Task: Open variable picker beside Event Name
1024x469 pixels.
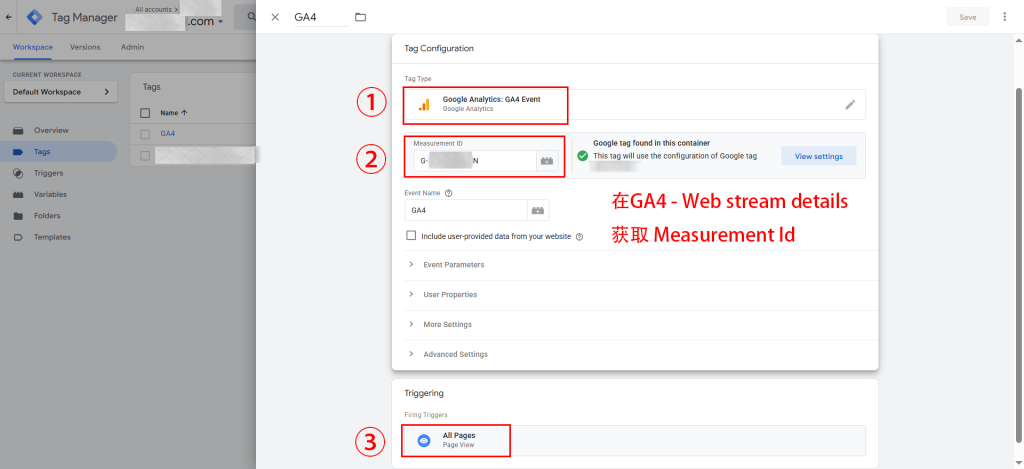Action: pyautogui.click(x=538, y=210)
